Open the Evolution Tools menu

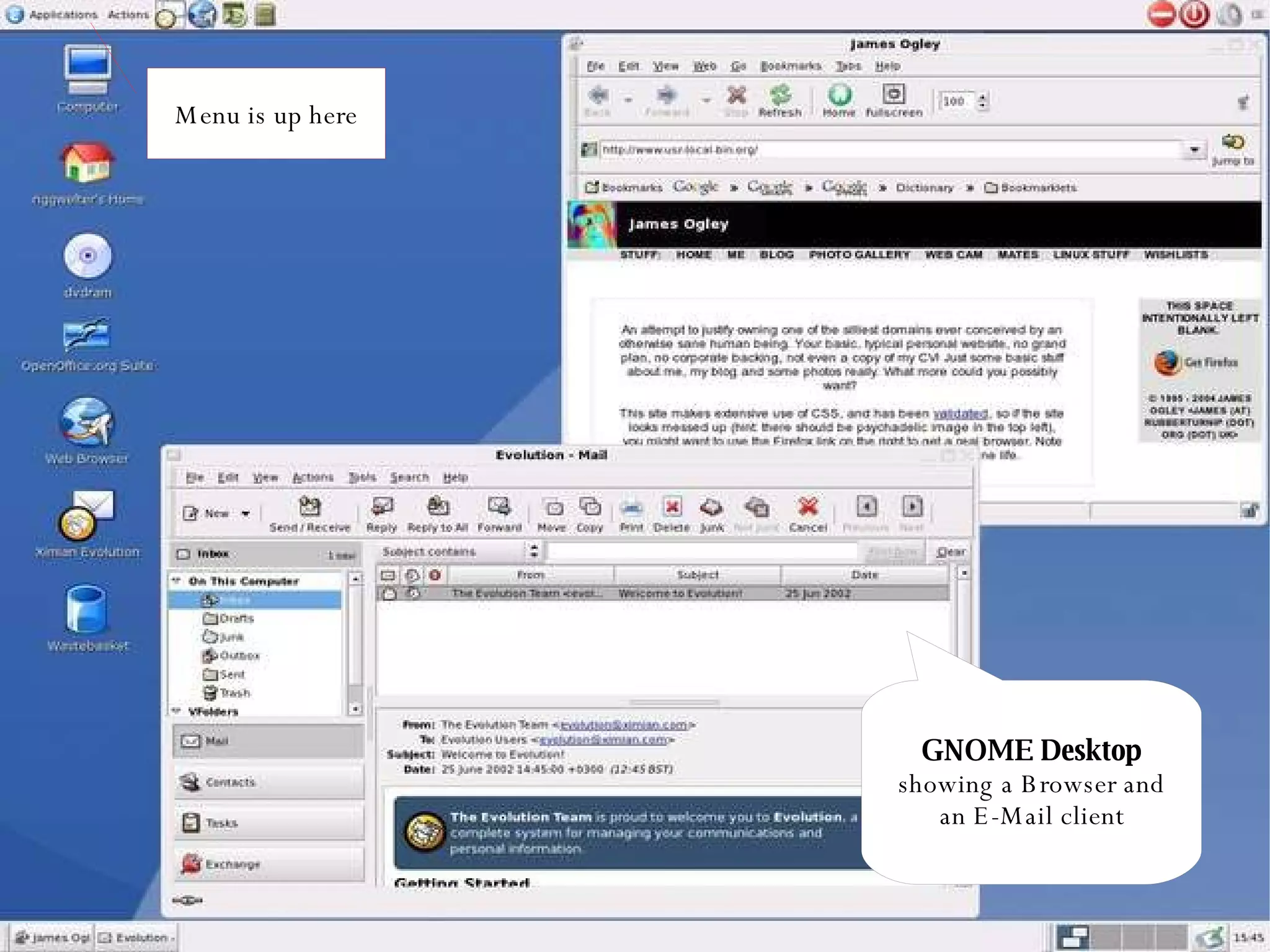(x=362, y=477)
